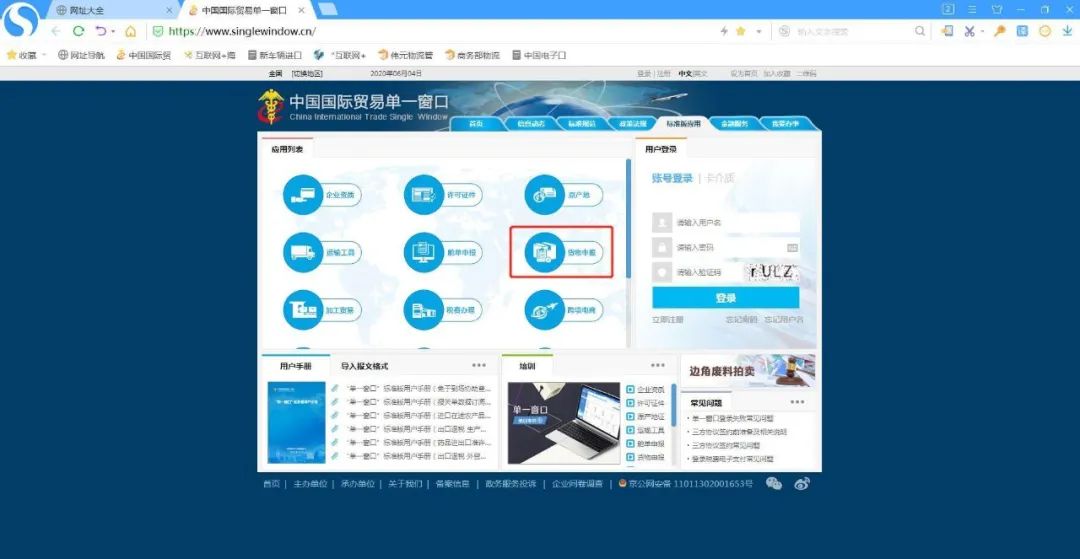Open the downloads arrow icon
Screen dimensions: 1080x559
[x=1068, y=31]
